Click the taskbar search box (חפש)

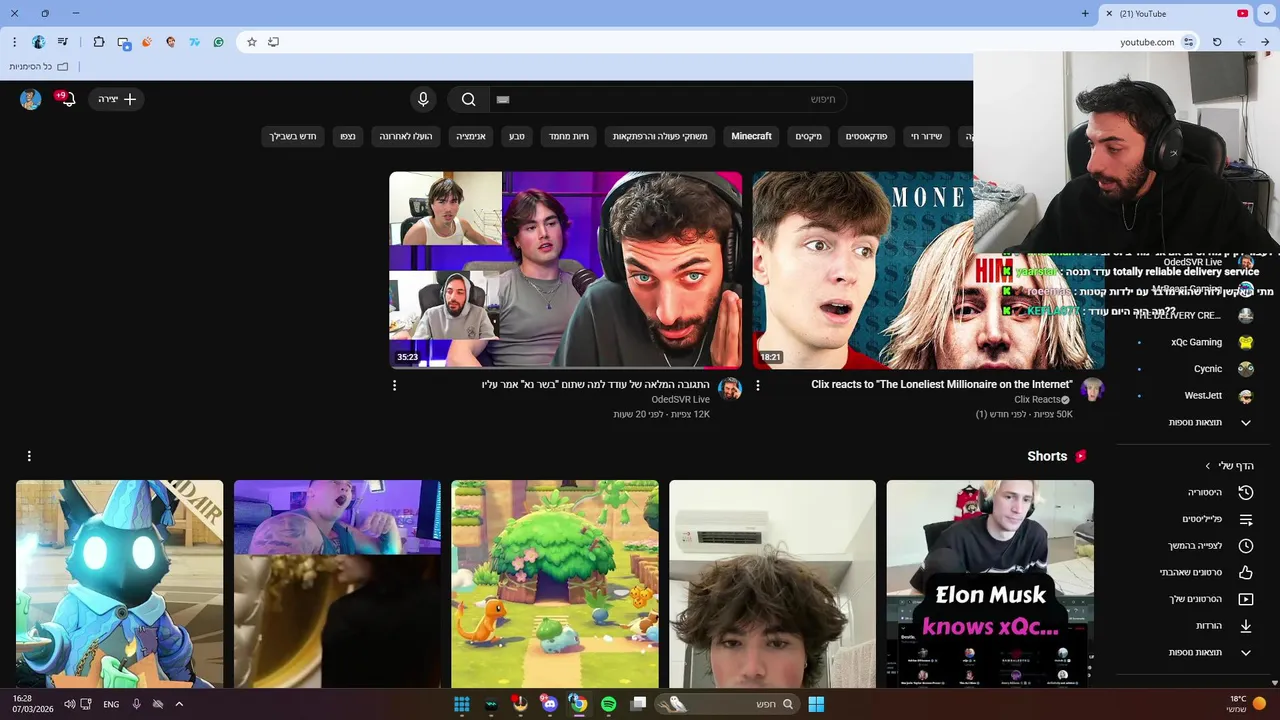click(727, 704)
